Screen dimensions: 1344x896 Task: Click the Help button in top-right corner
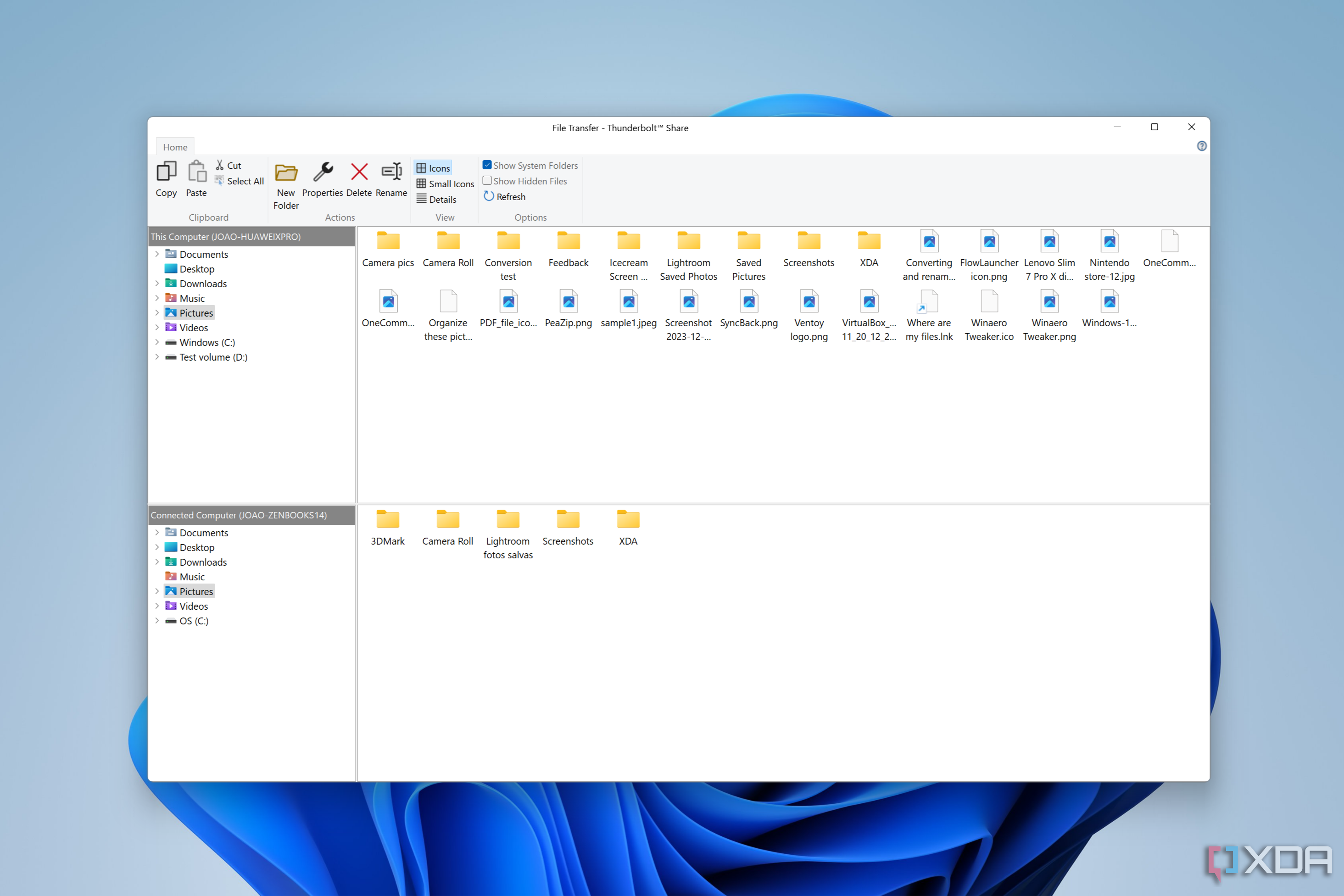click(1201, 146)
